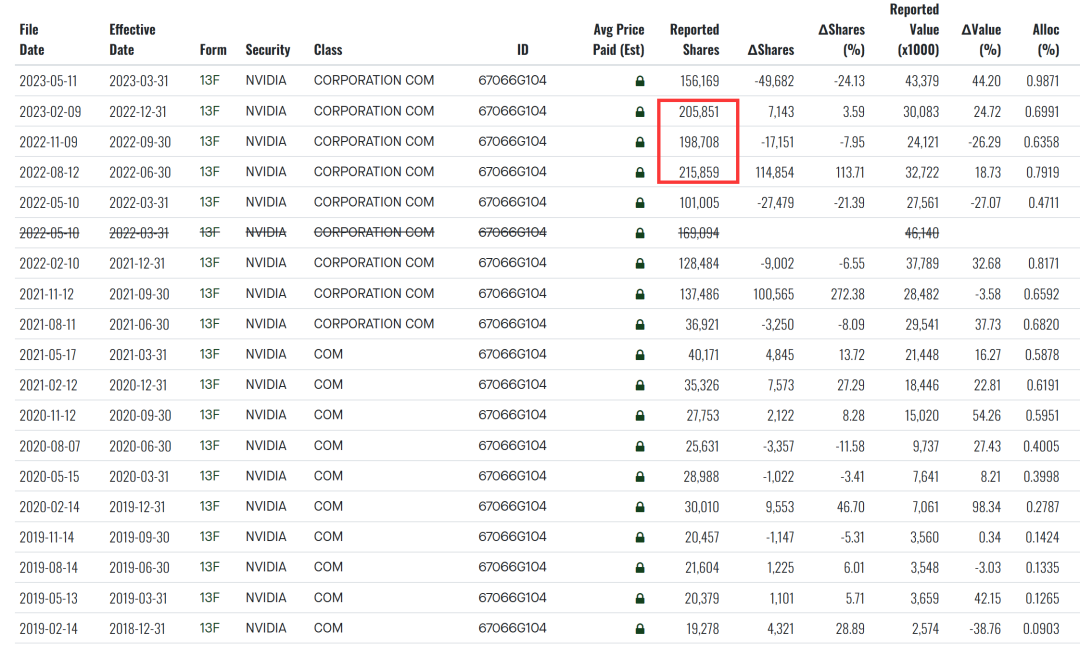
Task: Select the 156,169 reported shares cell
Action: [x=699, y=81]
